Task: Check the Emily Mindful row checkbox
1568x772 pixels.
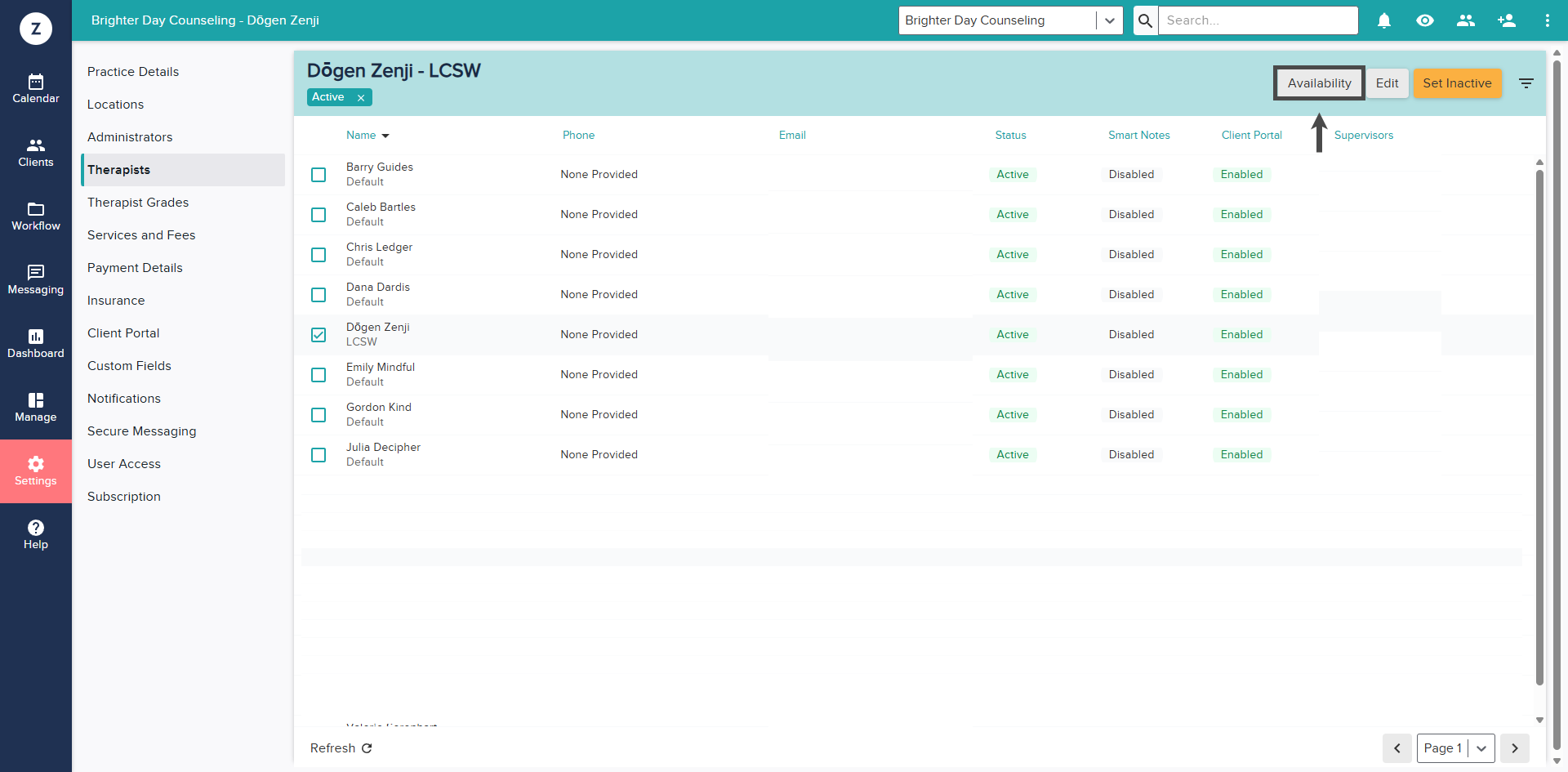Action: point(318,375)
